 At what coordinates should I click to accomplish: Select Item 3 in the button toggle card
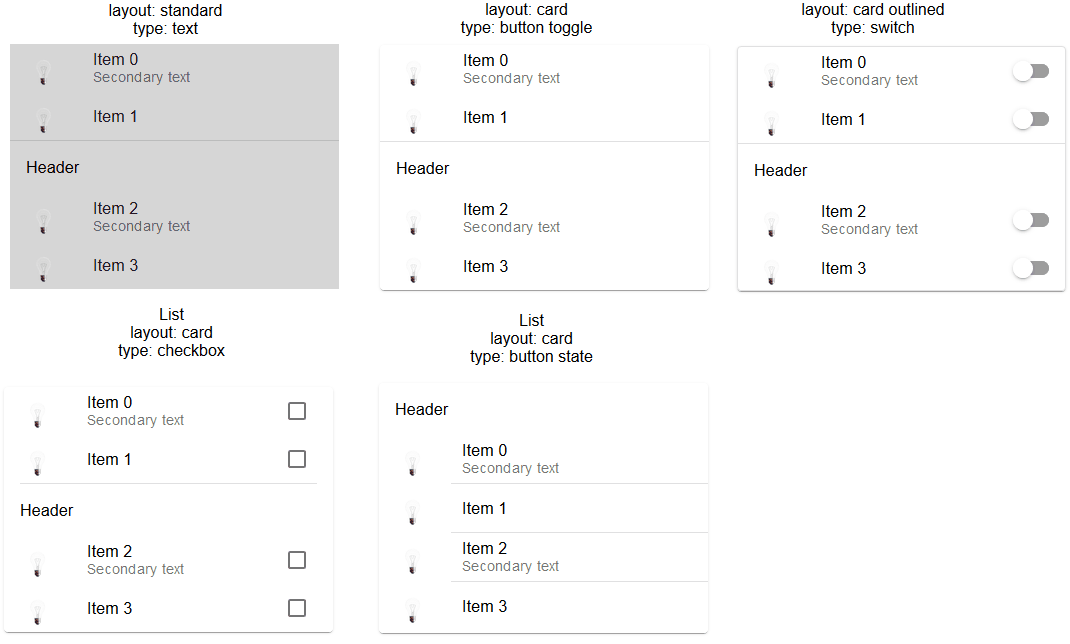click(x=544, y=267)
